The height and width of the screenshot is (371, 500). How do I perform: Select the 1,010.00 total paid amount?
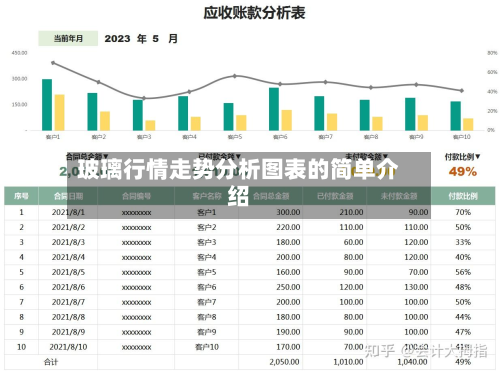(x=348, y=362)
